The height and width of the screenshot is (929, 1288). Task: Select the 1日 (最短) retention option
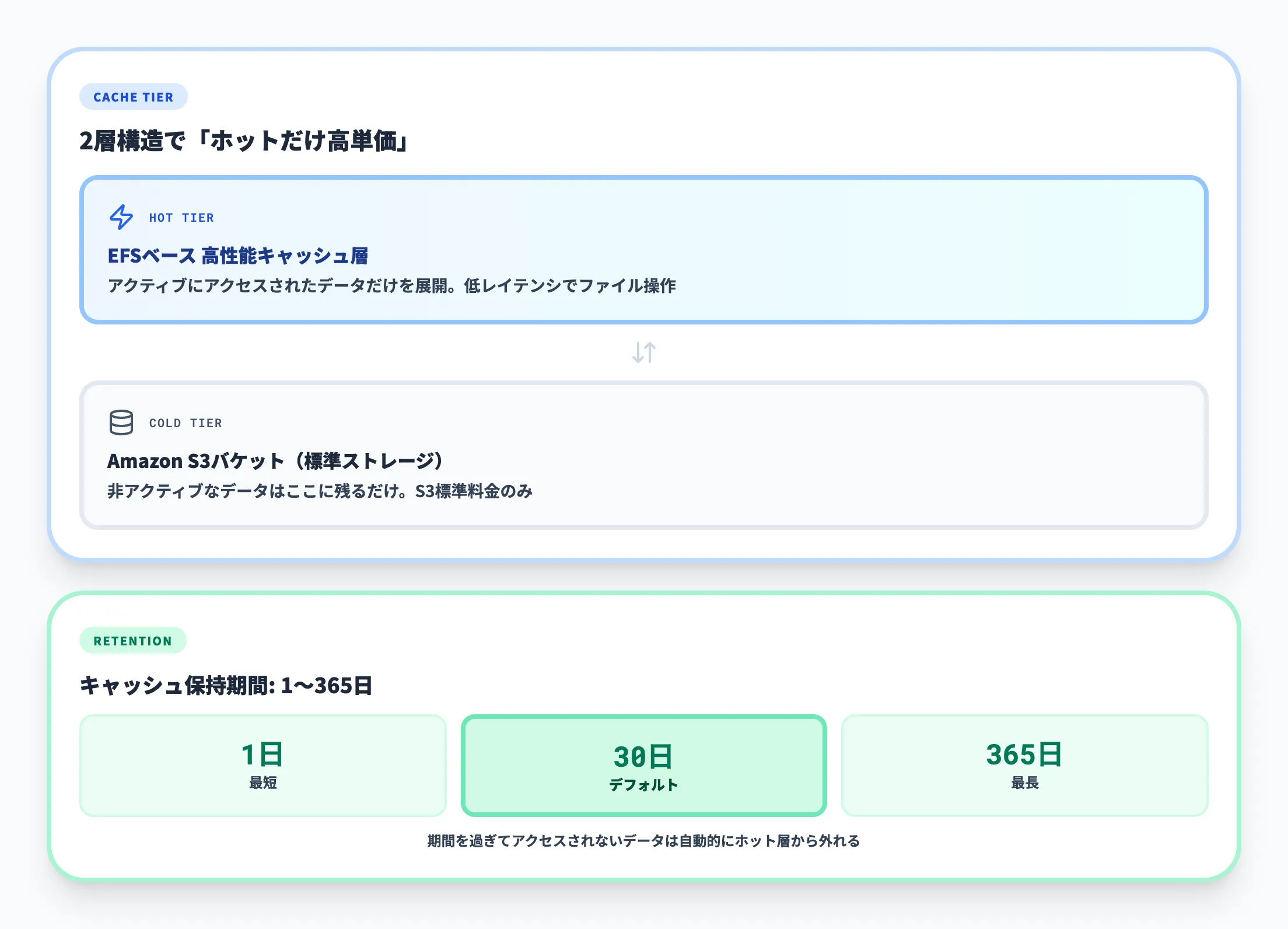(x=262, y=764)
